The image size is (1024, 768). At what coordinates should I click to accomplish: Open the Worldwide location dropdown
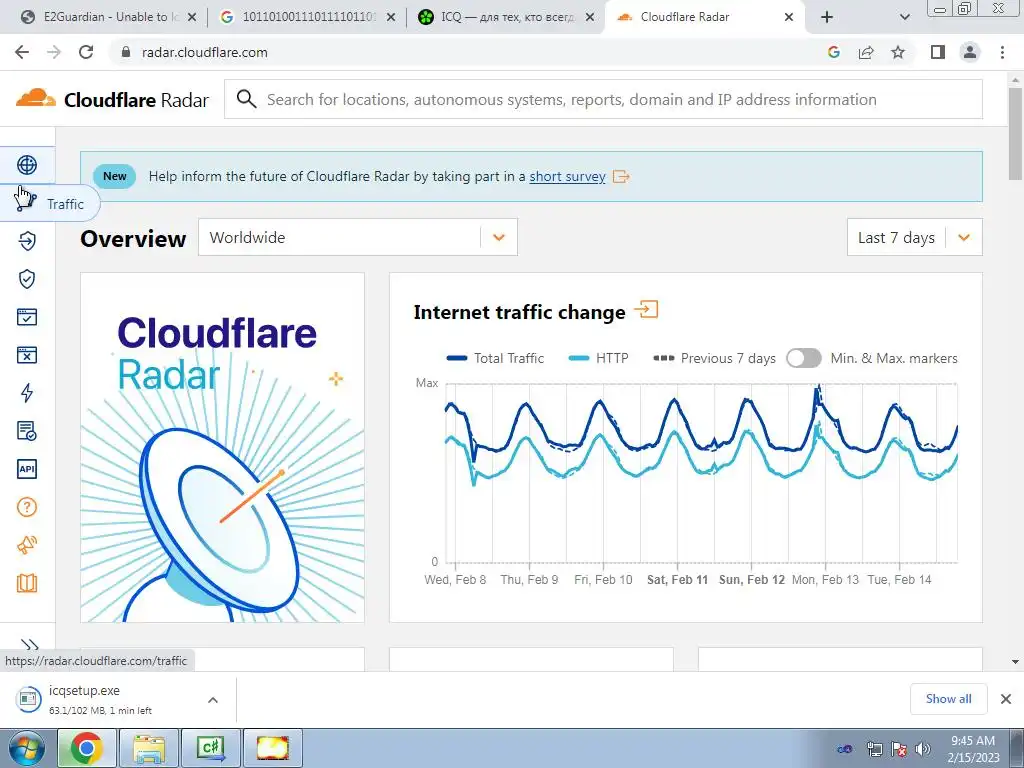pyautogui.click(x=358, y=237)
